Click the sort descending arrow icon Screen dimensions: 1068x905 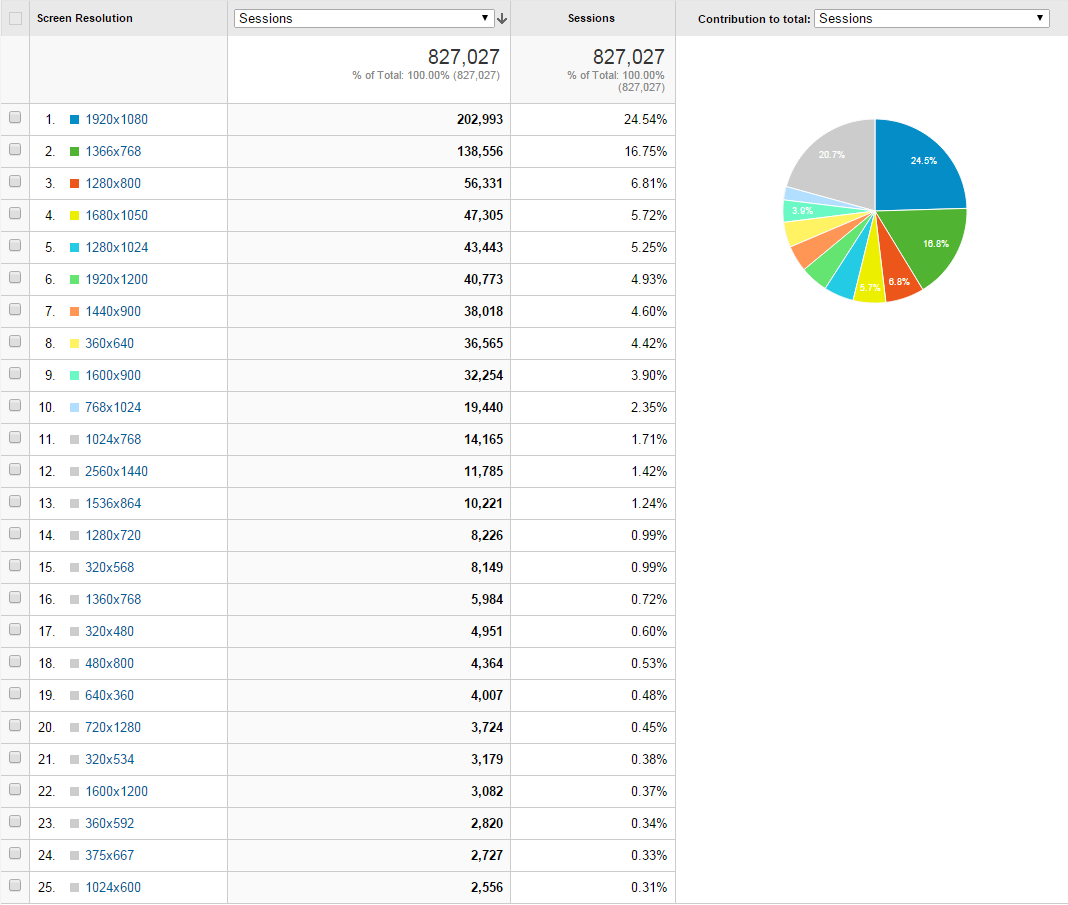pos(502,18)
